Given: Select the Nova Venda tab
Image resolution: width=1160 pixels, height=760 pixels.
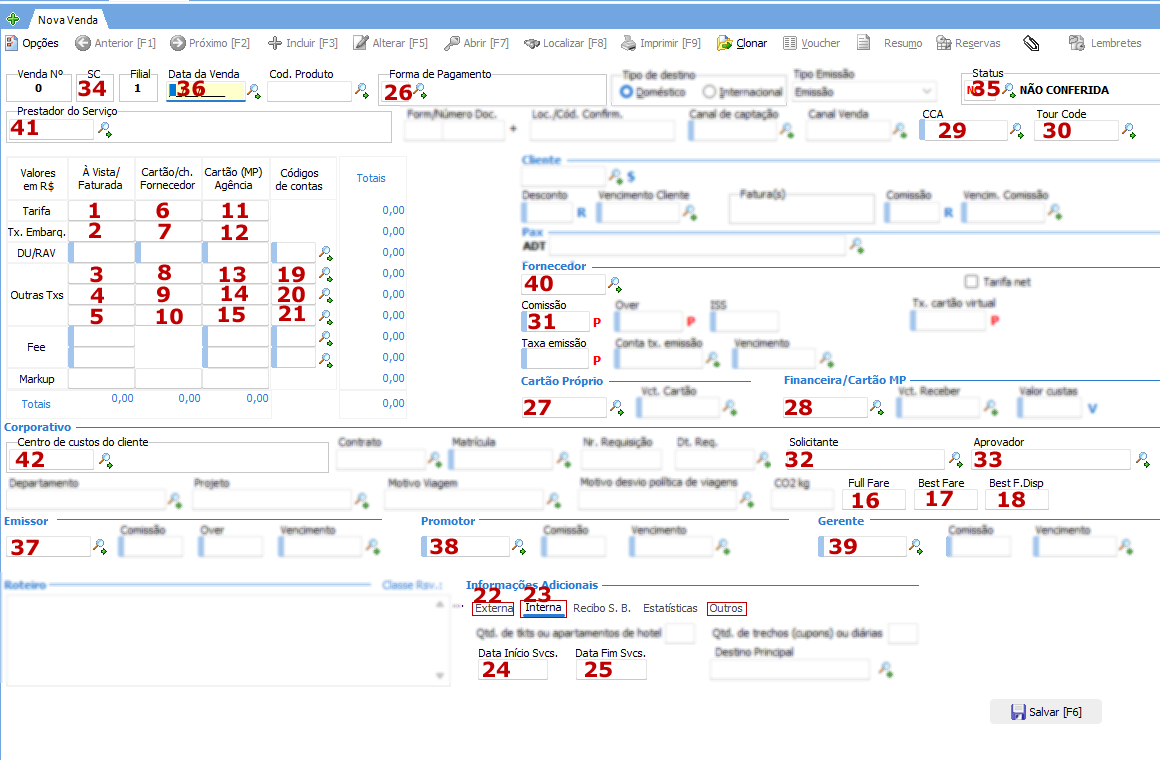Looking at the screenshot, I should tap(67, 20).
